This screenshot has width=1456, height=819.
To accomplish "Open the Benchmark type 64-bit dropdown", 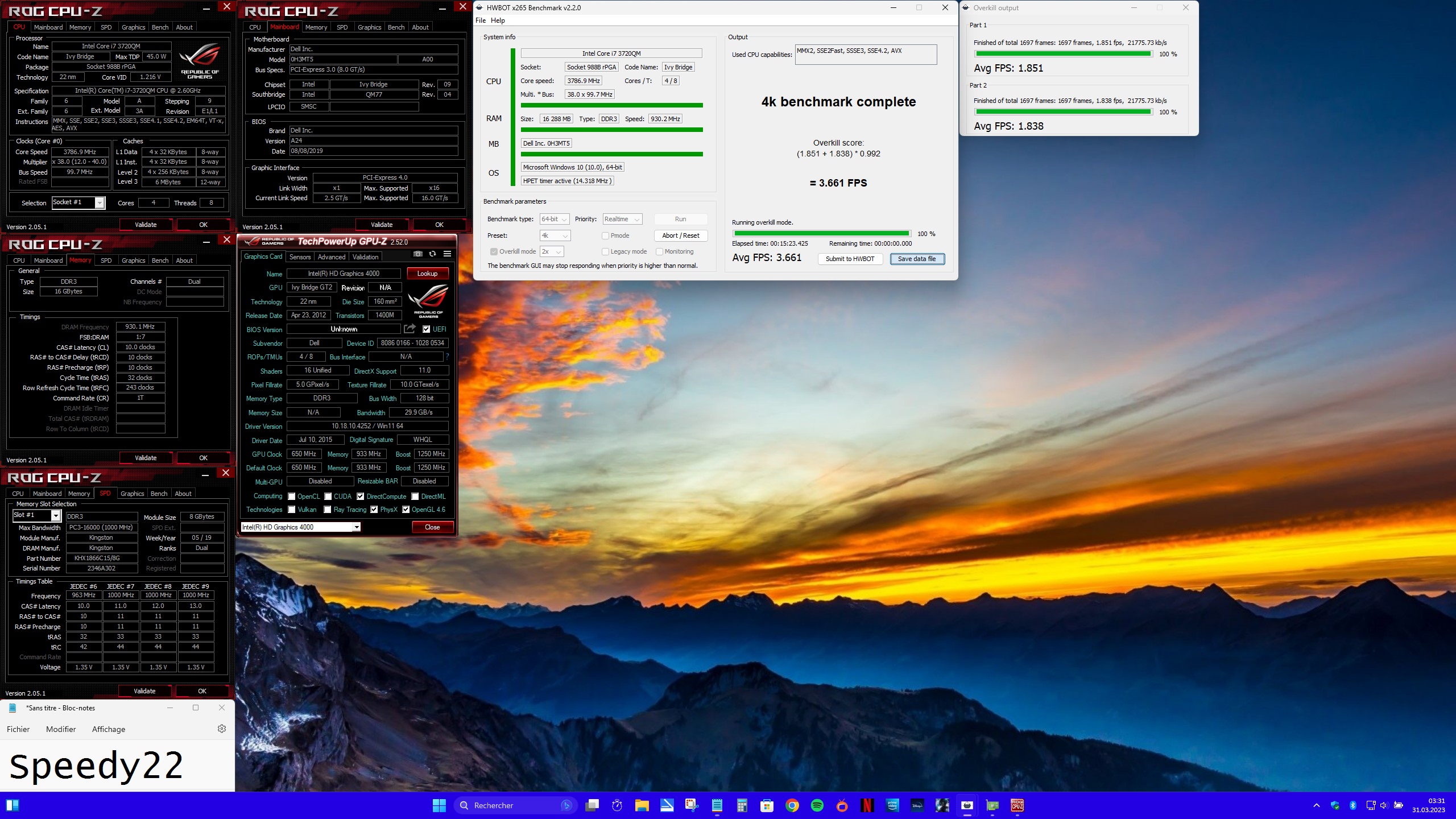I will pos(555,219).
